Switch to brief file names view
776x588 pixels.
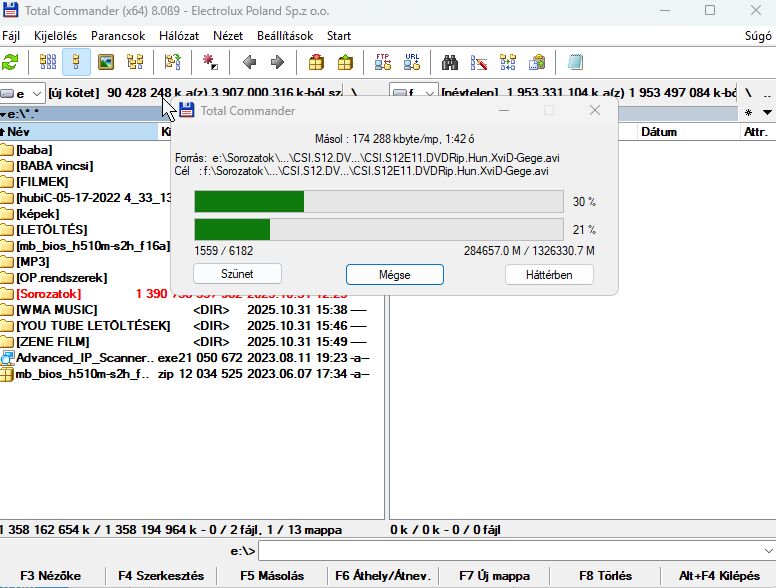48,62
